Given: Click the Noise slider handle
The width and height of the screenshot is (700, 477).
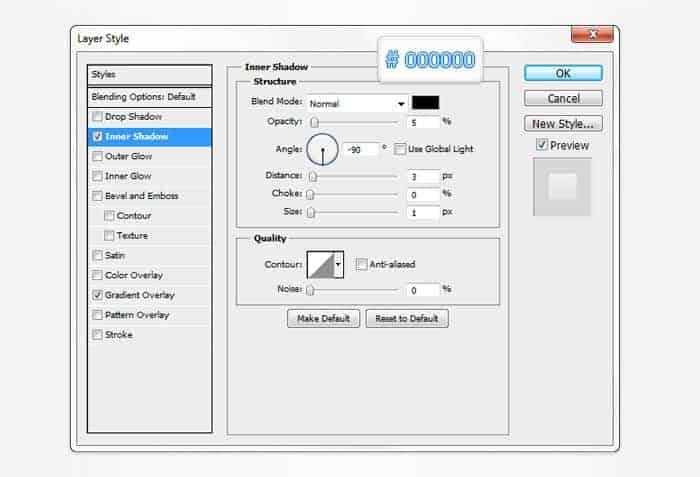Looking at the screenshot, I should [310, 290].
